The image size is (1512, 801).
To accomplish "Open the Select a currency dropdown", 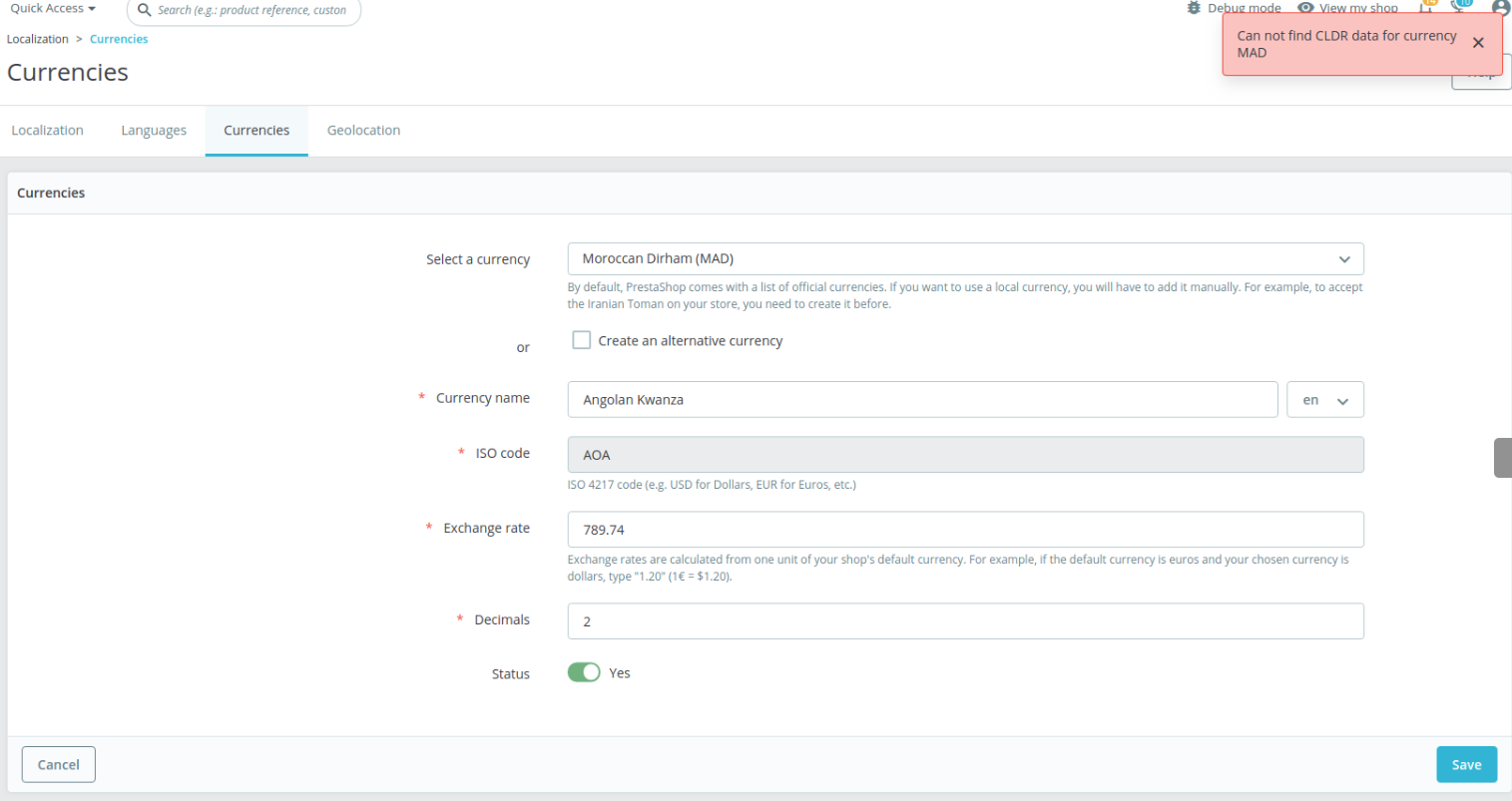I will point(965,258).
